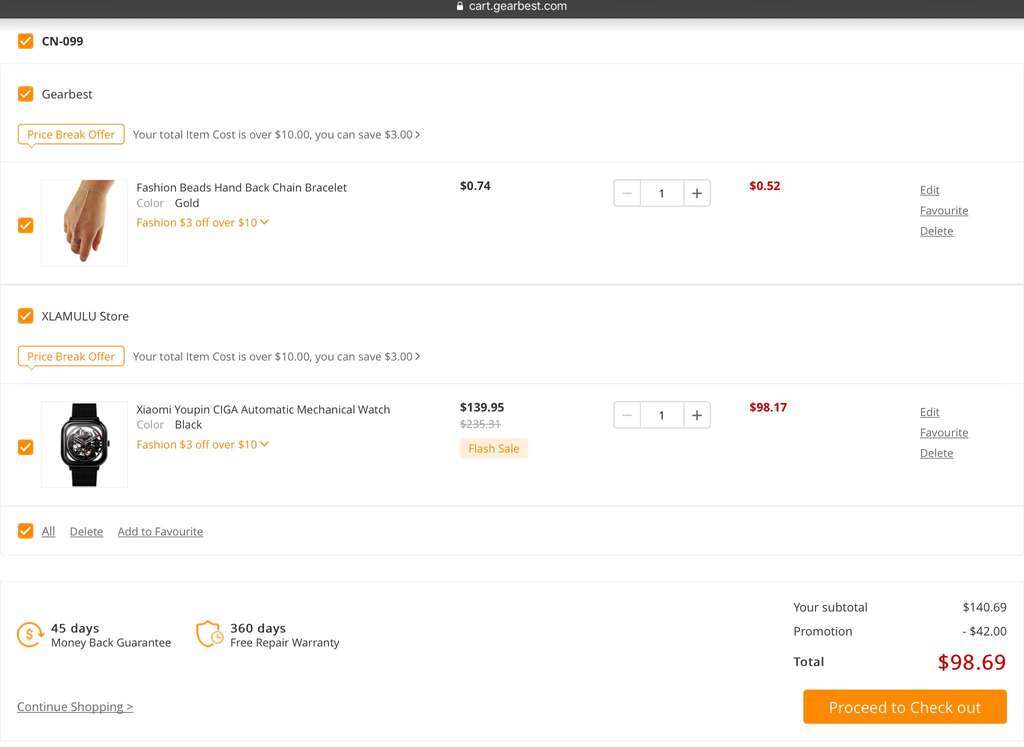
Task: Click the 45 days money back icon
Action: point(30,634)
